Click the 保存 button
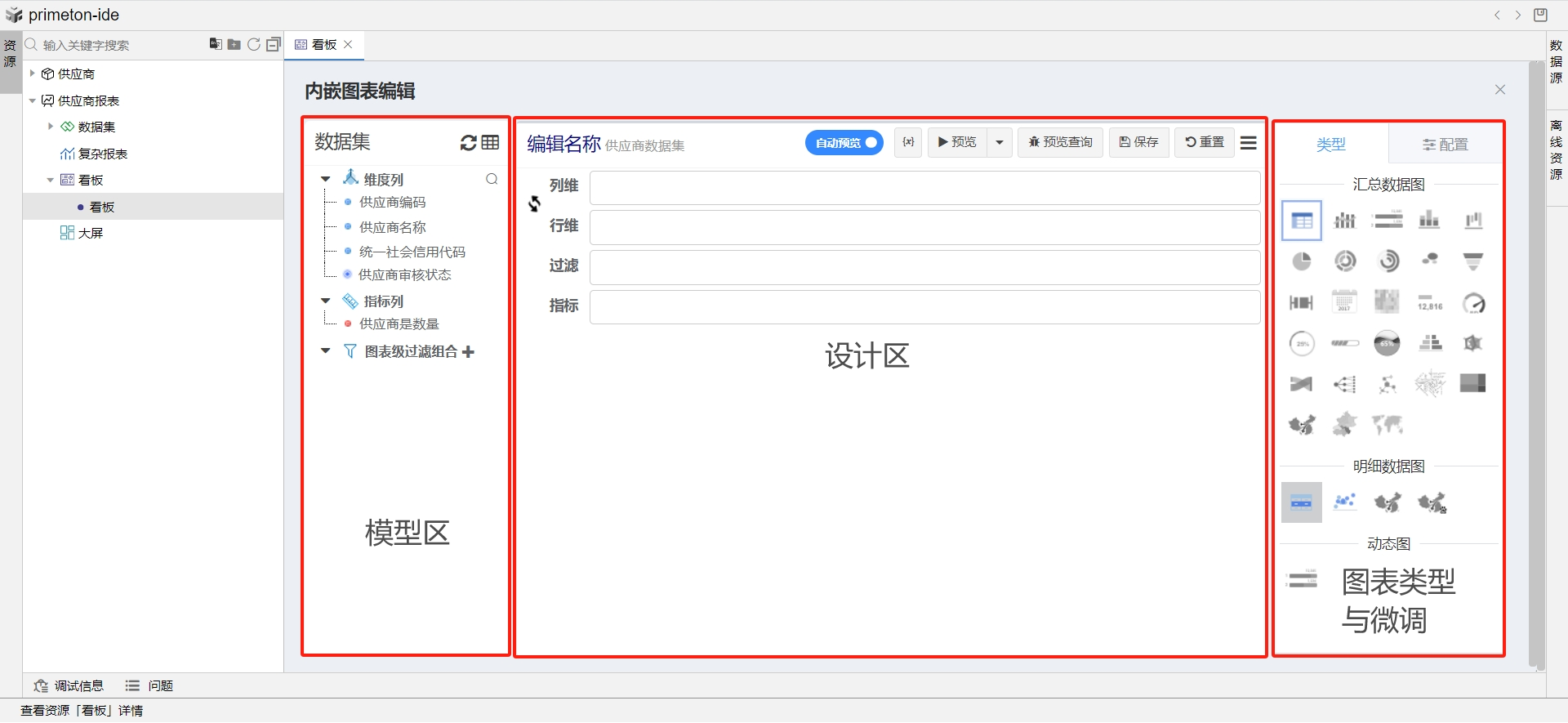Screen dimensions: 1568x723 (x=1138, y=142)
